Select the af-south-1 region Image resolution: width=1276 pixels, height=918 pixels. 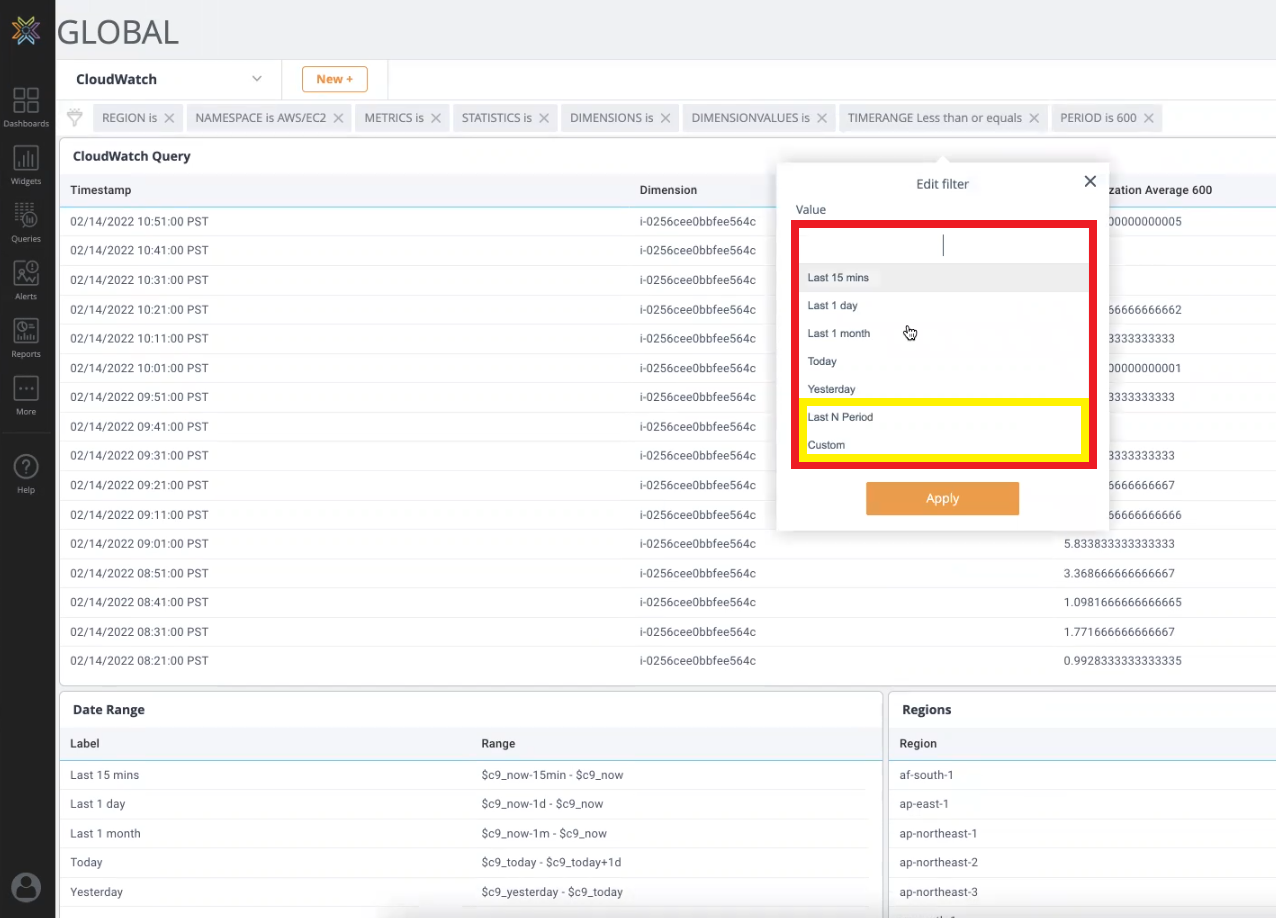click(x=926, y=775)
